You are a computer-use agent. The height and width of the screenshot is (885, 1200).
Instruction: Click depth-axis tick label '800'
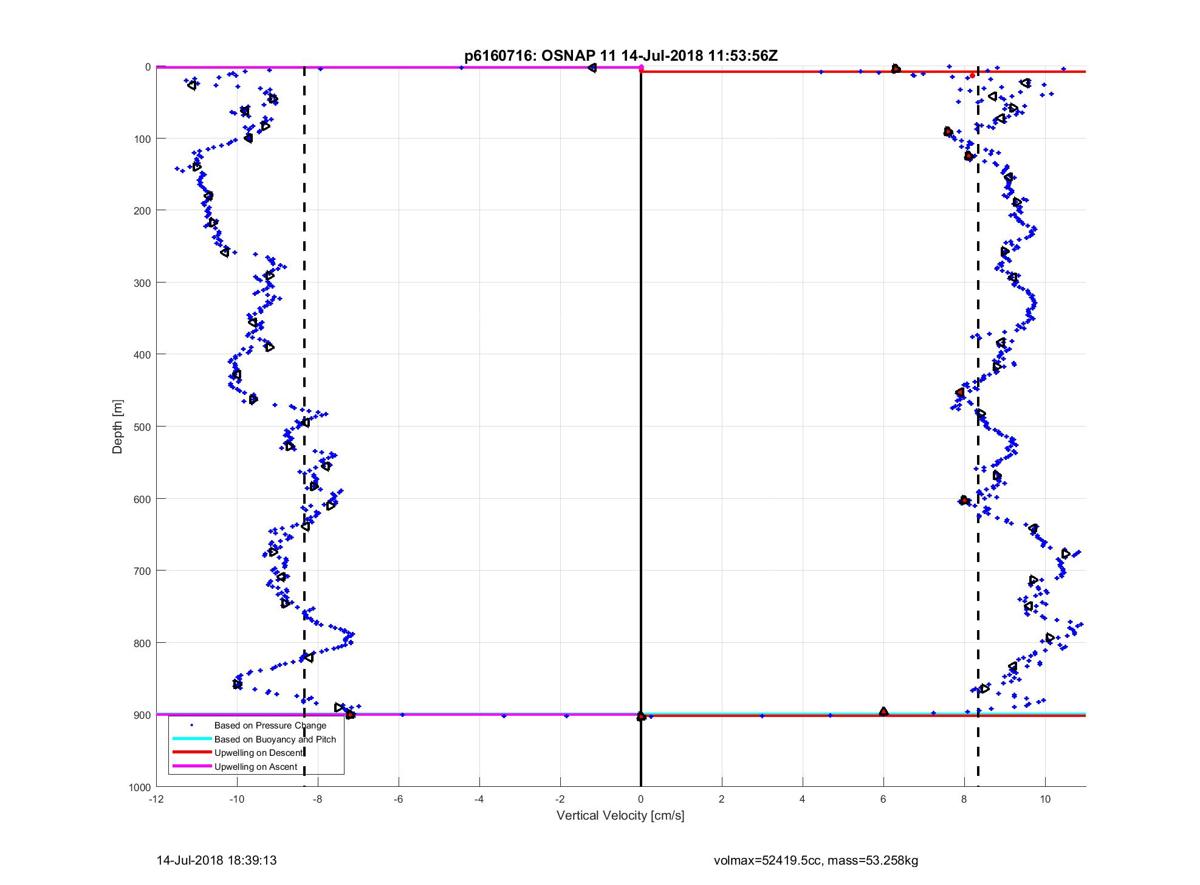click(141, 643)
